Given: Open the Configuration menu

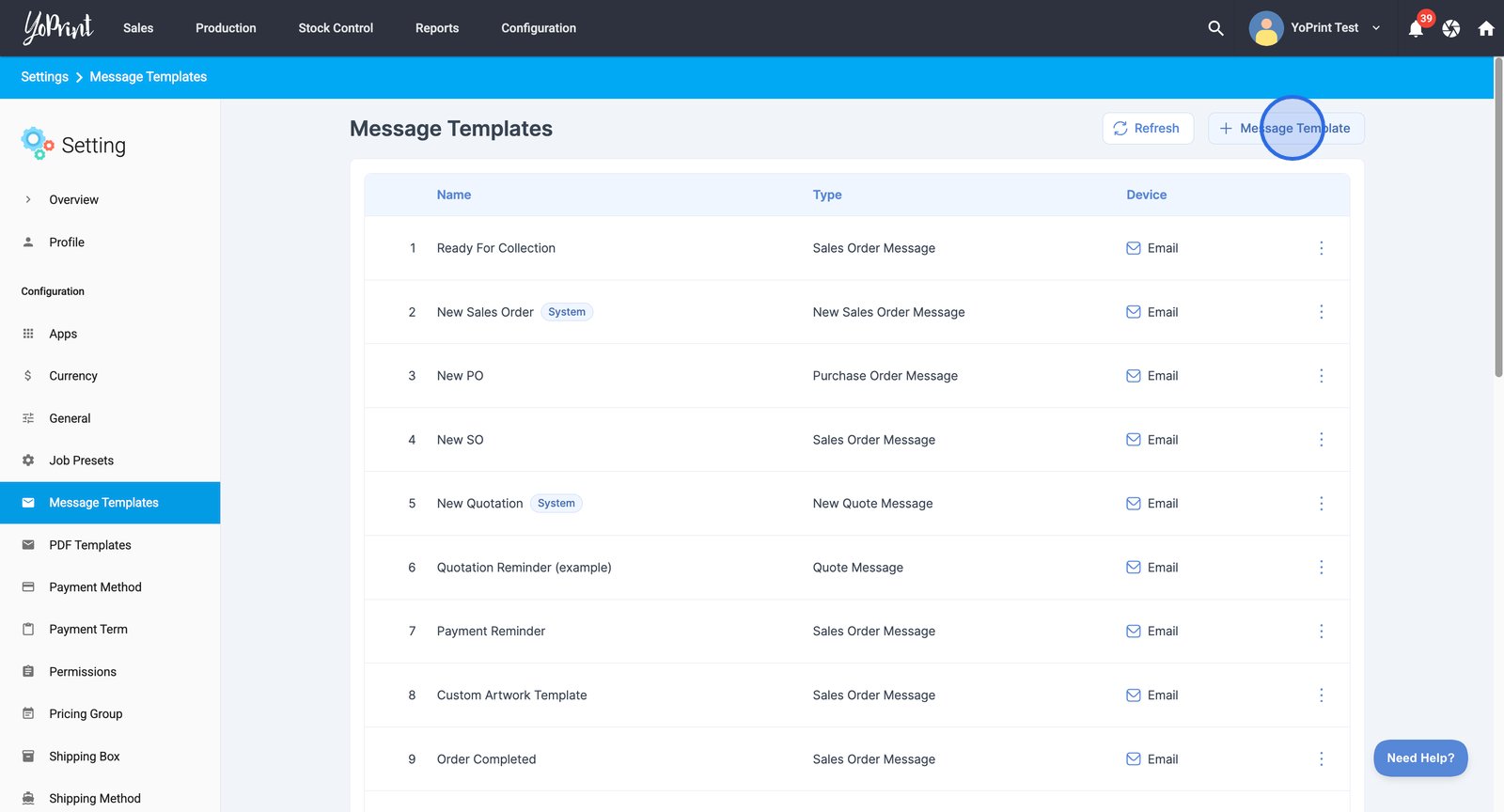Looking at the screenshot, I should click(x=539, y=28).
